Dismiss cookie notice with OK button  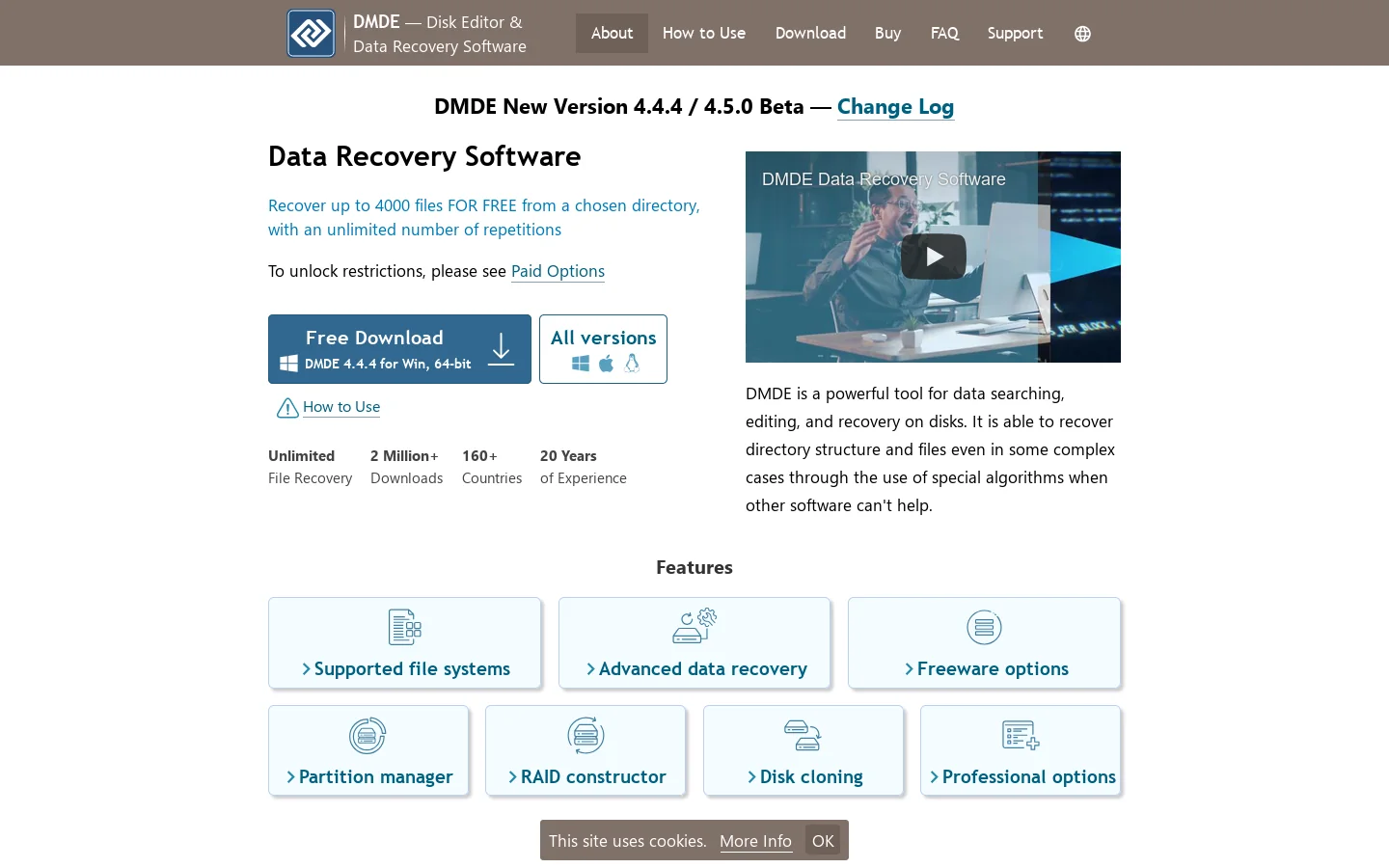tap(823, 840)
